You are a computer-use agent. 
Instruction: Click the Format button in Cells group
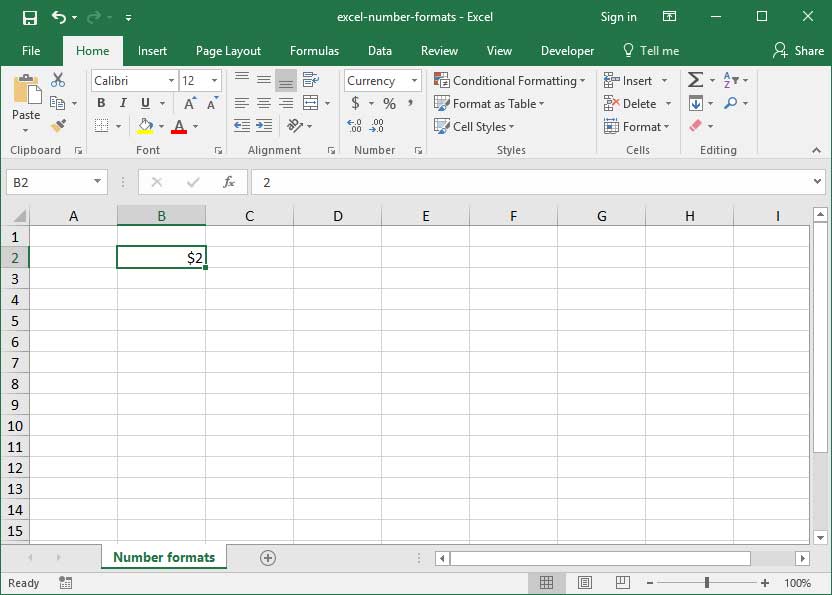tap(638, 127)
